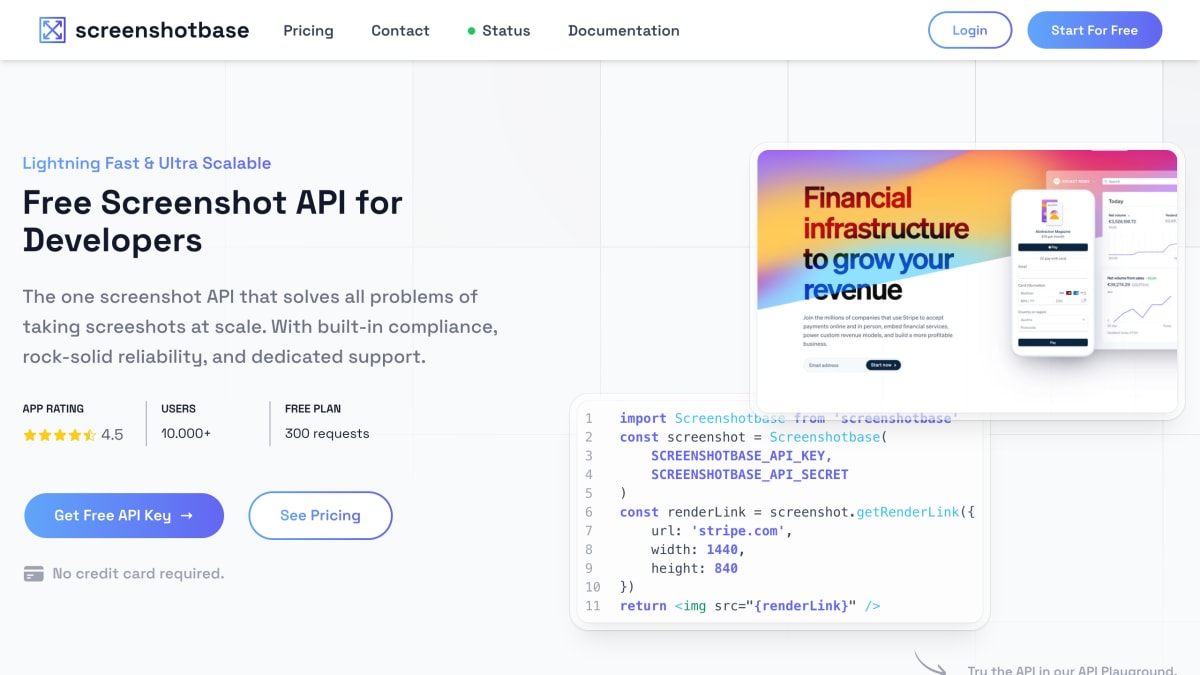
Task: Click the 'USERS' label
Action: (x=178, y=409)
